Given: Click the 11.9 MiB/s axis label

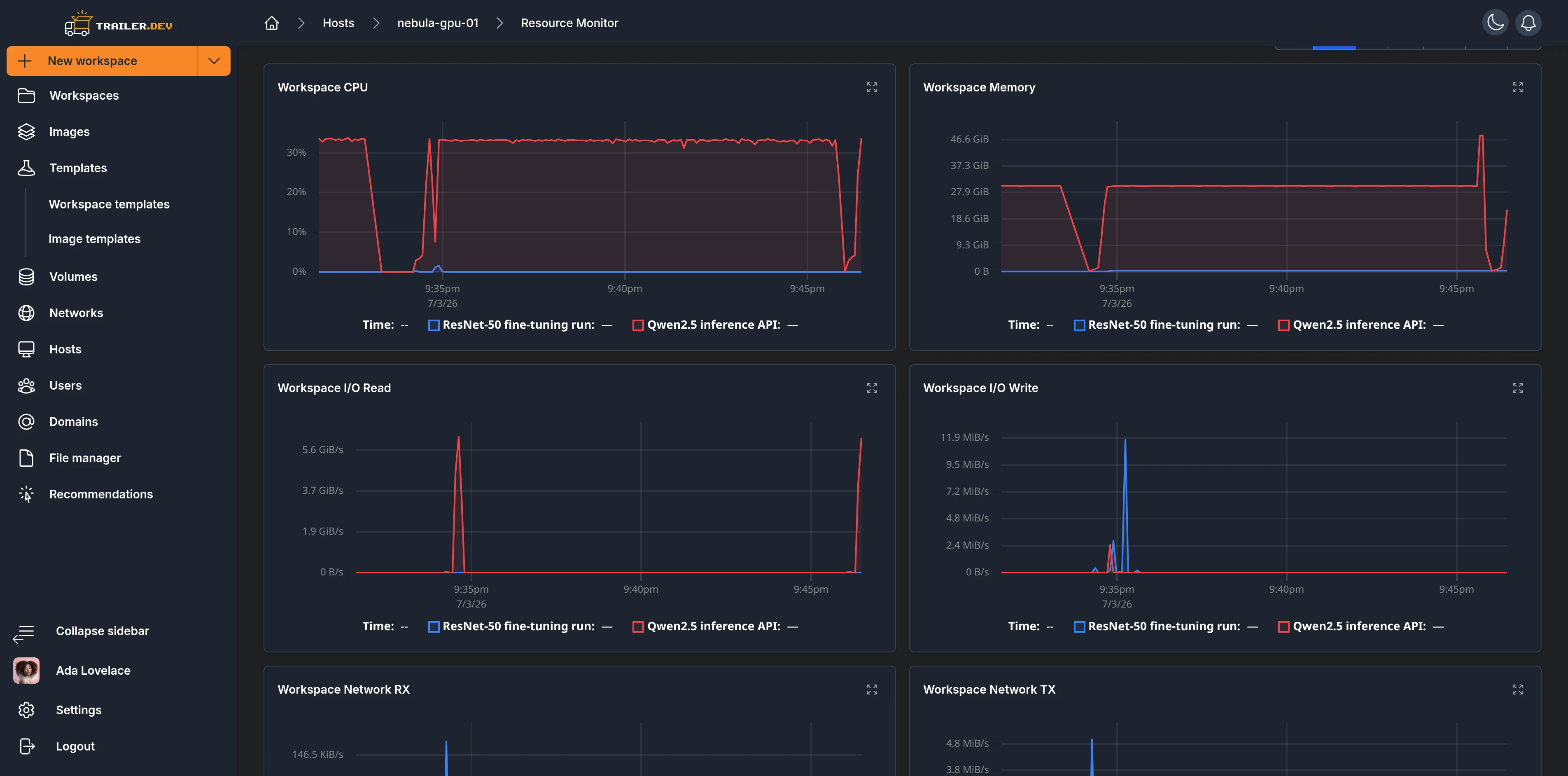Looking at the screenshot, I should pos(964,437).
